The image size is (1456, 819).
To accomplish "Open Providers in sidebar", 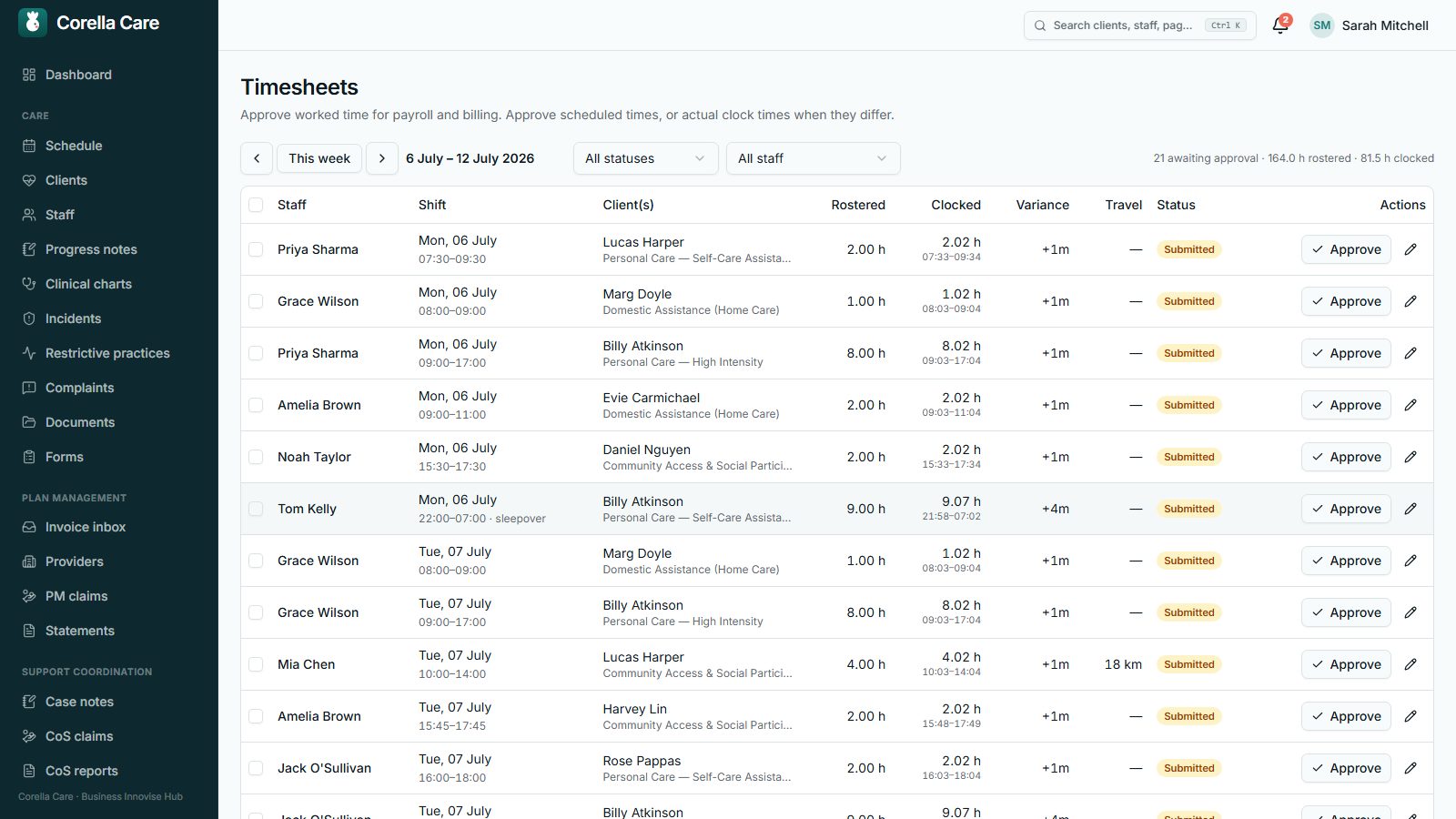I will (x=109, y=561).
